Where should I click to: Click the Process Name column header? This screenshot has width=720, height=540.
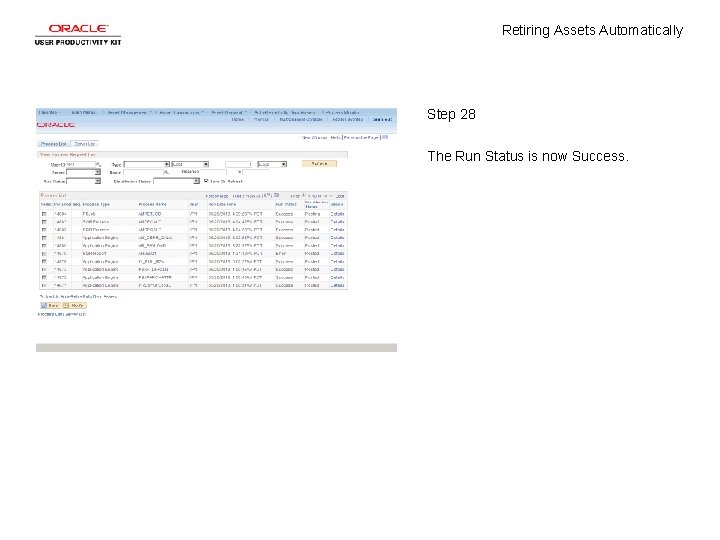pos(152,204)
